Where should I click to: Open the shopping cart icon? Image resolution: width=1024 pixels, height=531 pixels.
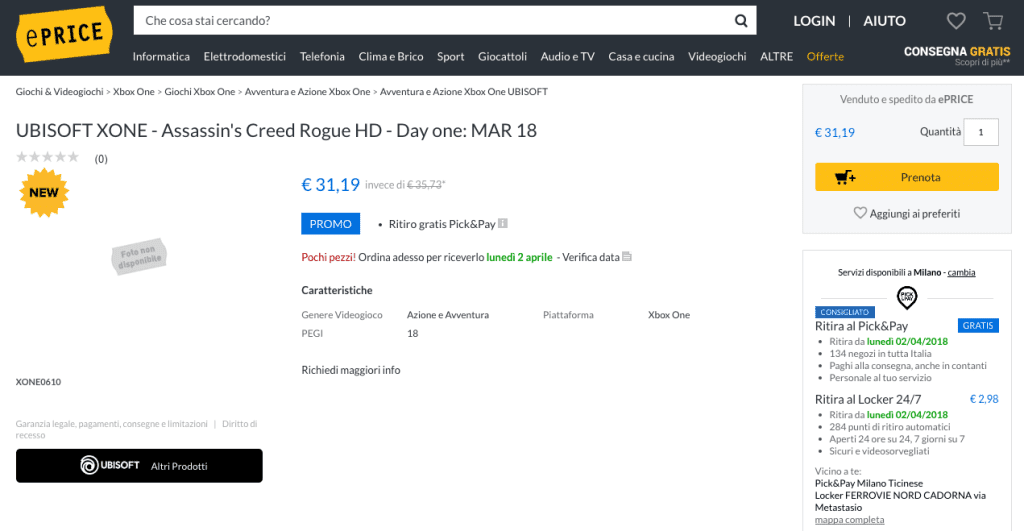[993, 21]
